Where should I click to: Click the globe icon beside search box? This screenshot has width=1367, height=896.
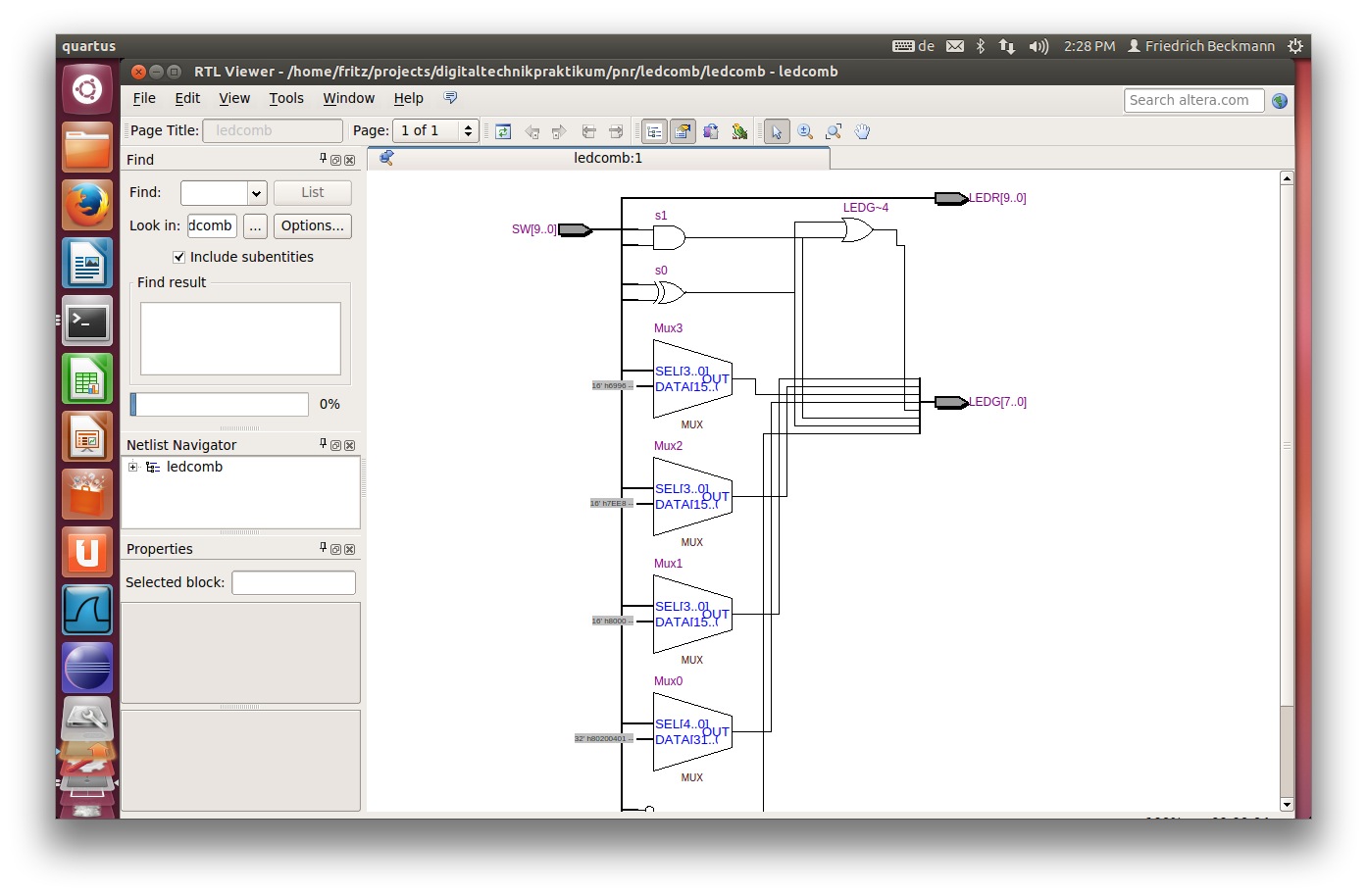point(1279,101)
